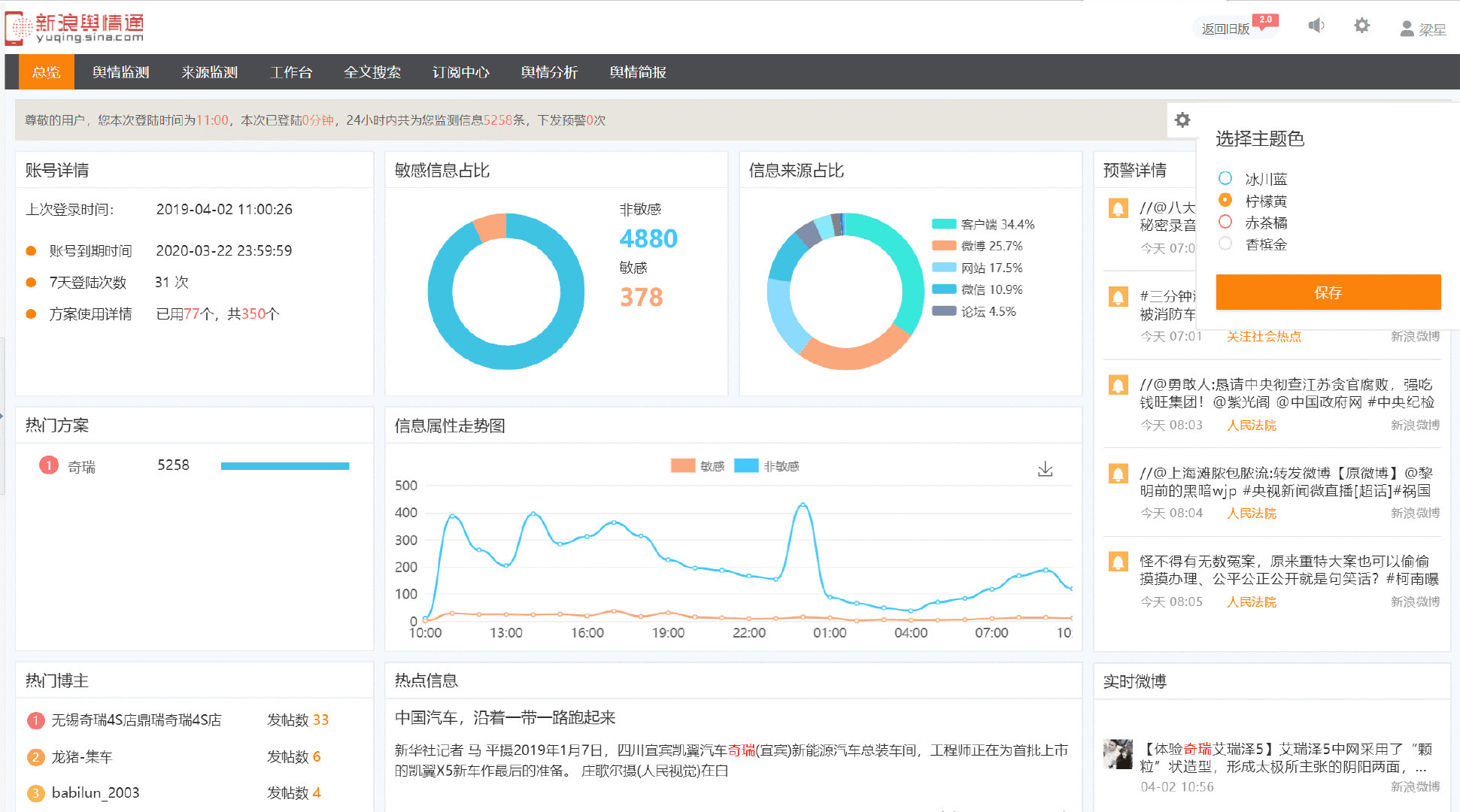
Task: Download the 信息属性走势图 chart data
Action: pyautogui.click(x=1045, y=468)
